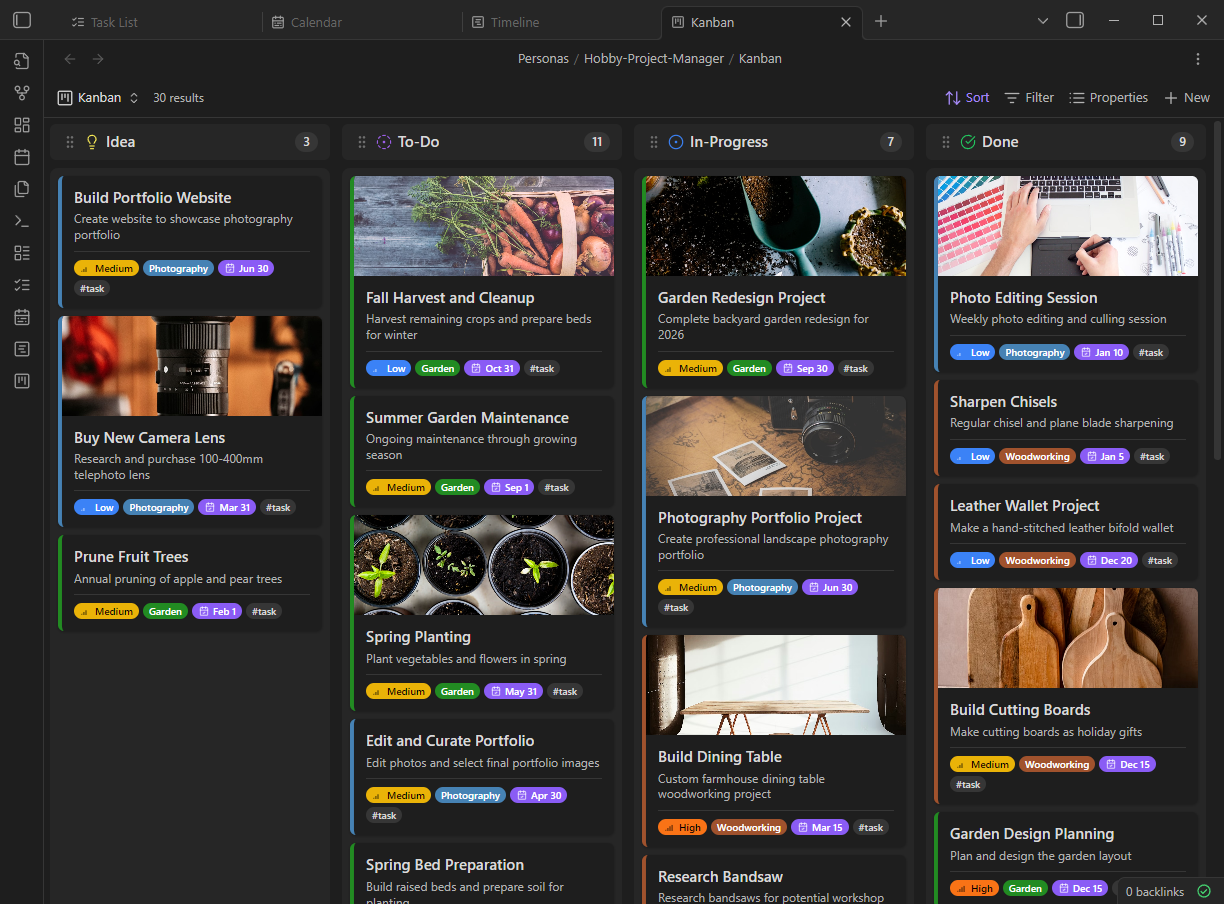Image resolution: width=1224 pixels, height=904 pixels.
Task: Open the three-dot options menu top right
Action: point(1198,59)
